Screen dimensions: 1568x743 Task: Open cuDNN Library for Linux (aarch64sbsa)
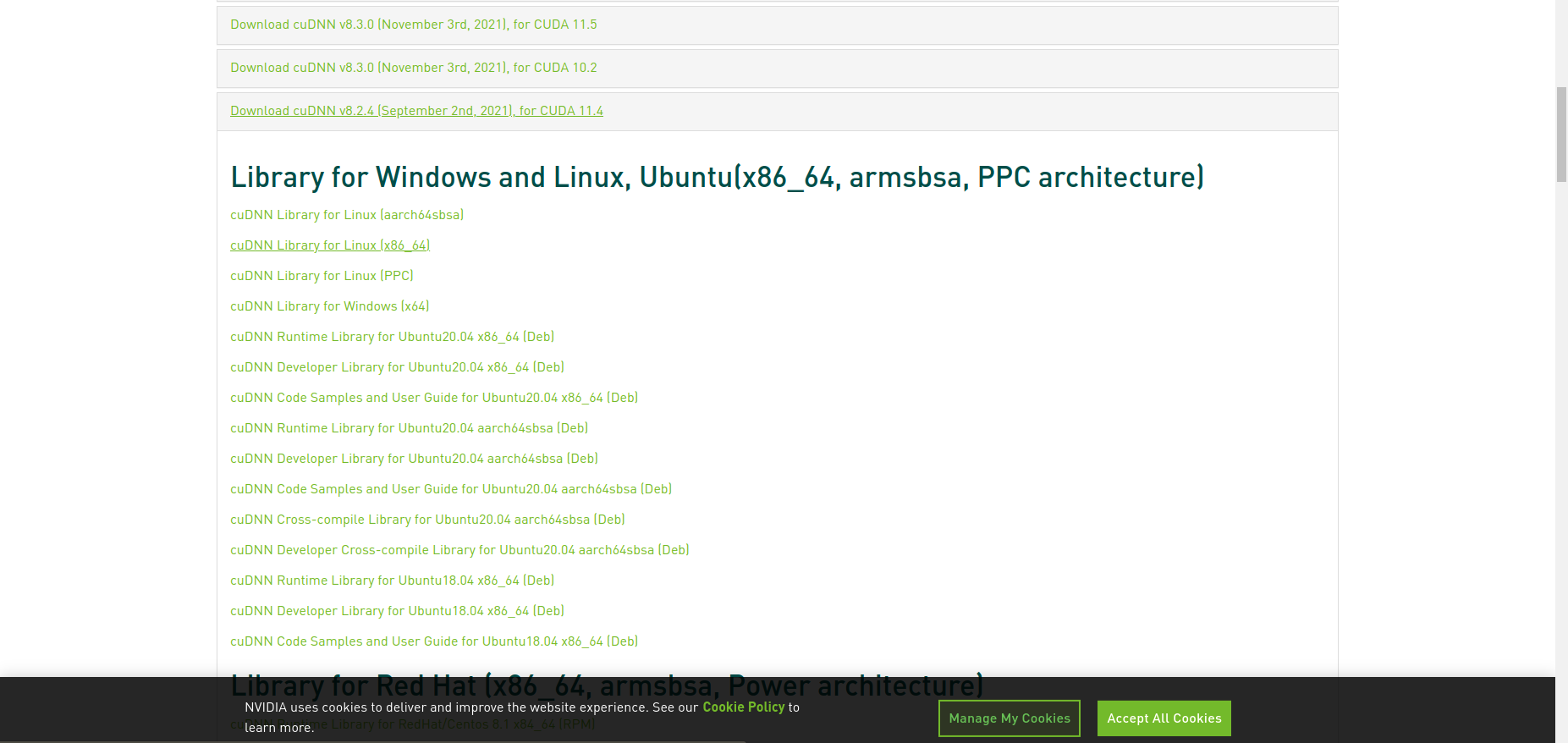(347, 215)
